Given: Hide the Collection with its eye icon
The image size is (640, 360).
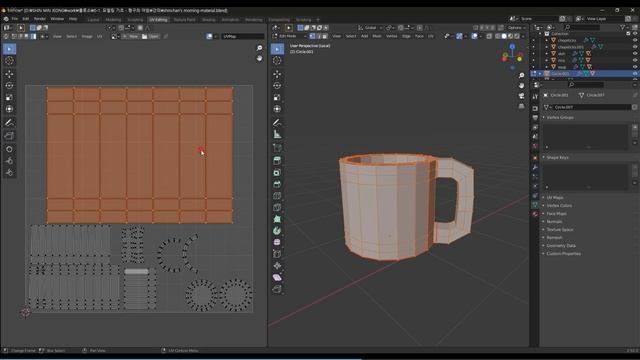Looking at the screenshot, I should [x=635, y=34].
